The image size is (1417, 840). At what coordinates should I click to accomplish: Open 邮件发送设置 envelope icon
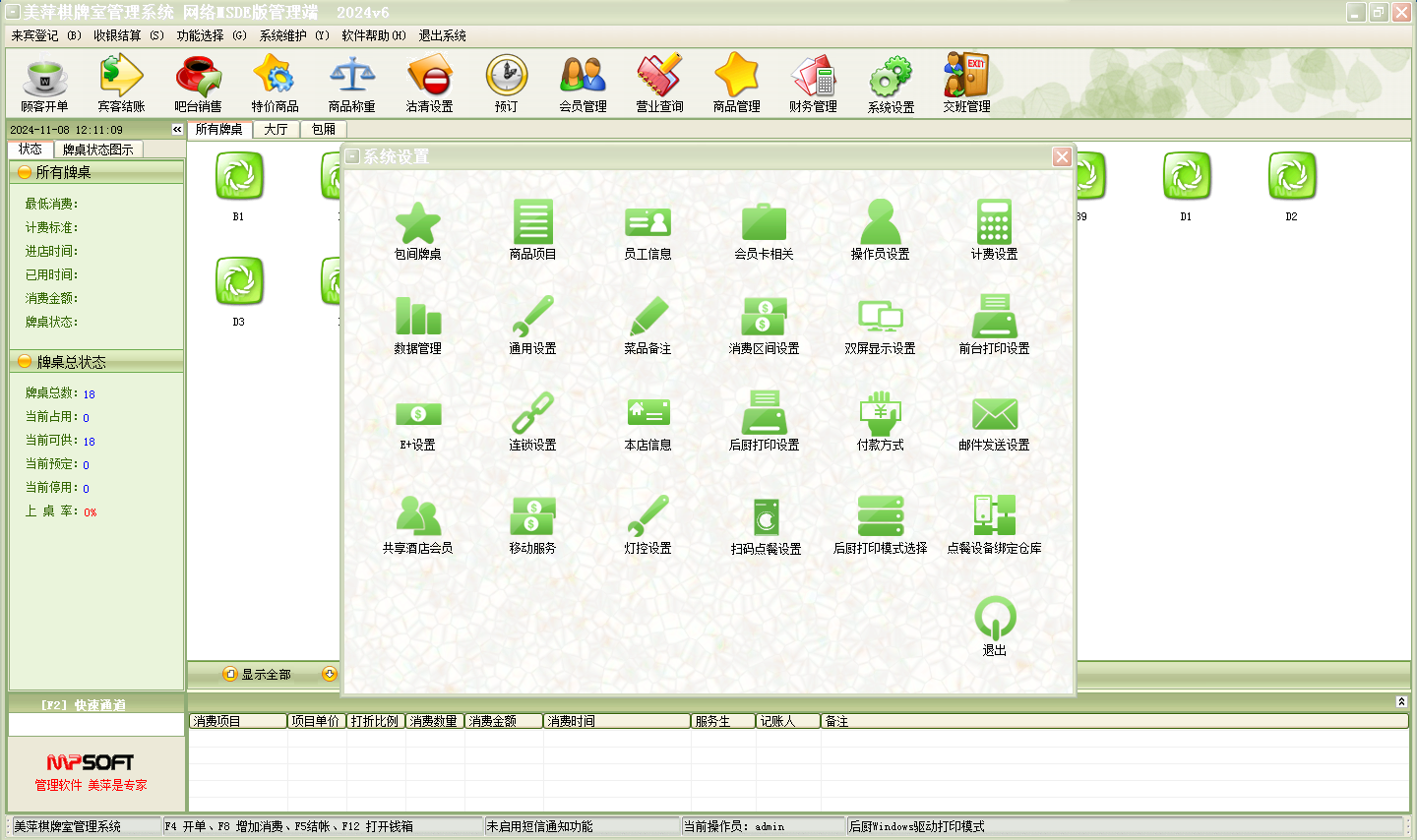coord(994,415)
